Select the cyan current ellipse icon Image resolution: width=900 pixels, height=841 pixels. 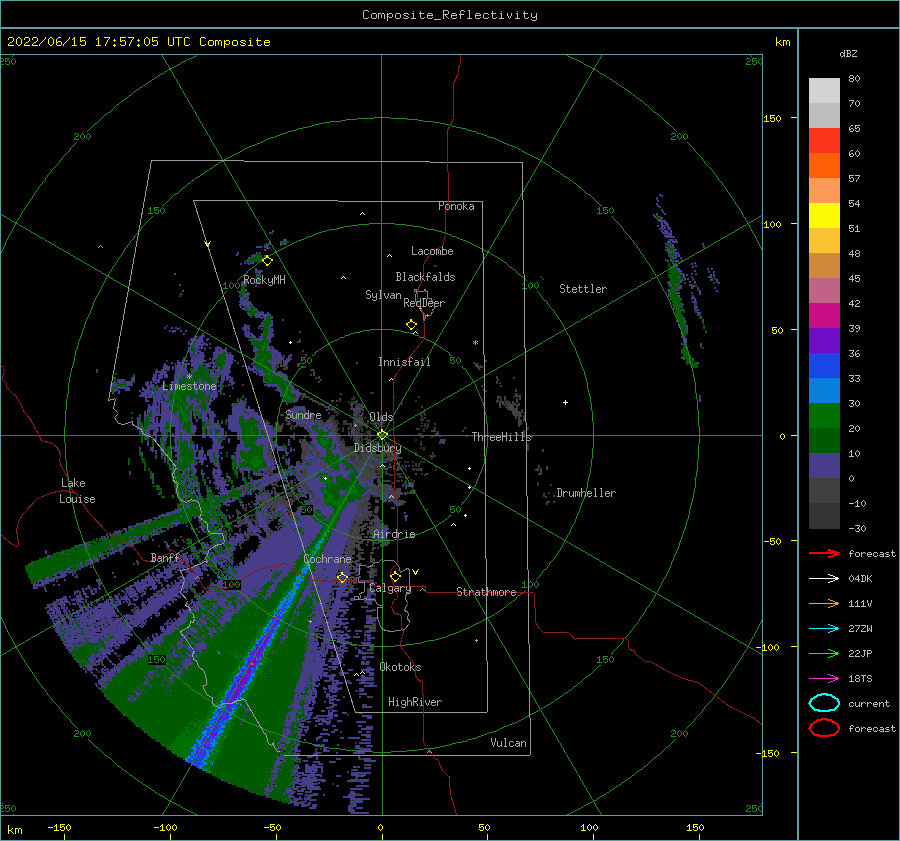coord(824,703)
